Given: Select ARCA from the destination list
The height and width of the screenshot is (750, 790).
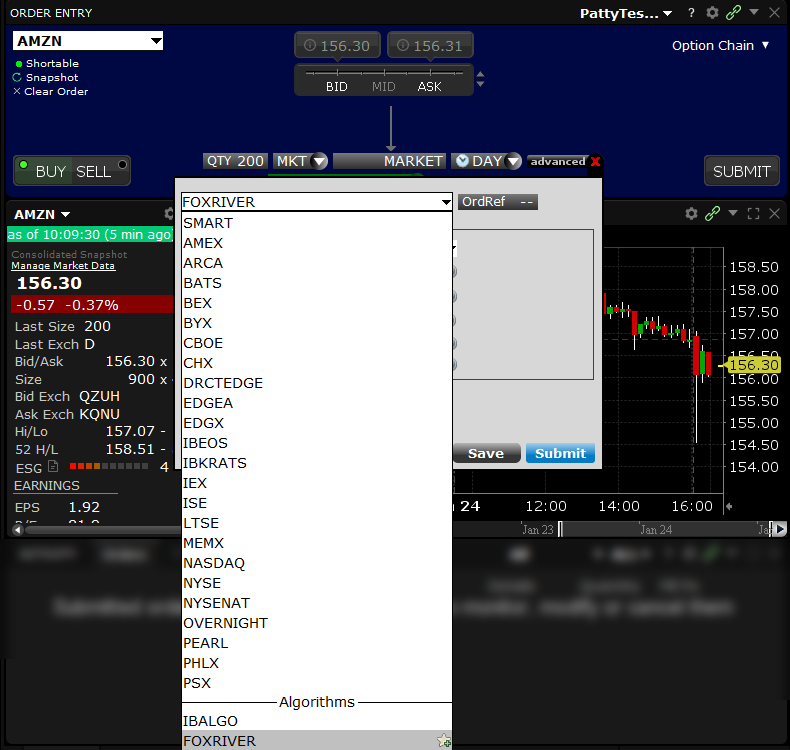Looking at the screenshot, I should 316,263.
